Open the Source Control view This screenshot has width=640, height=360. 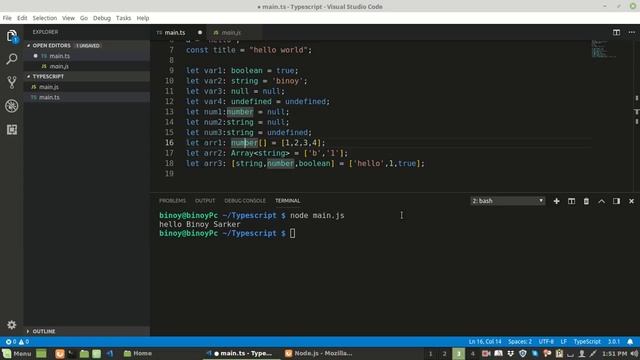(12, 82)
